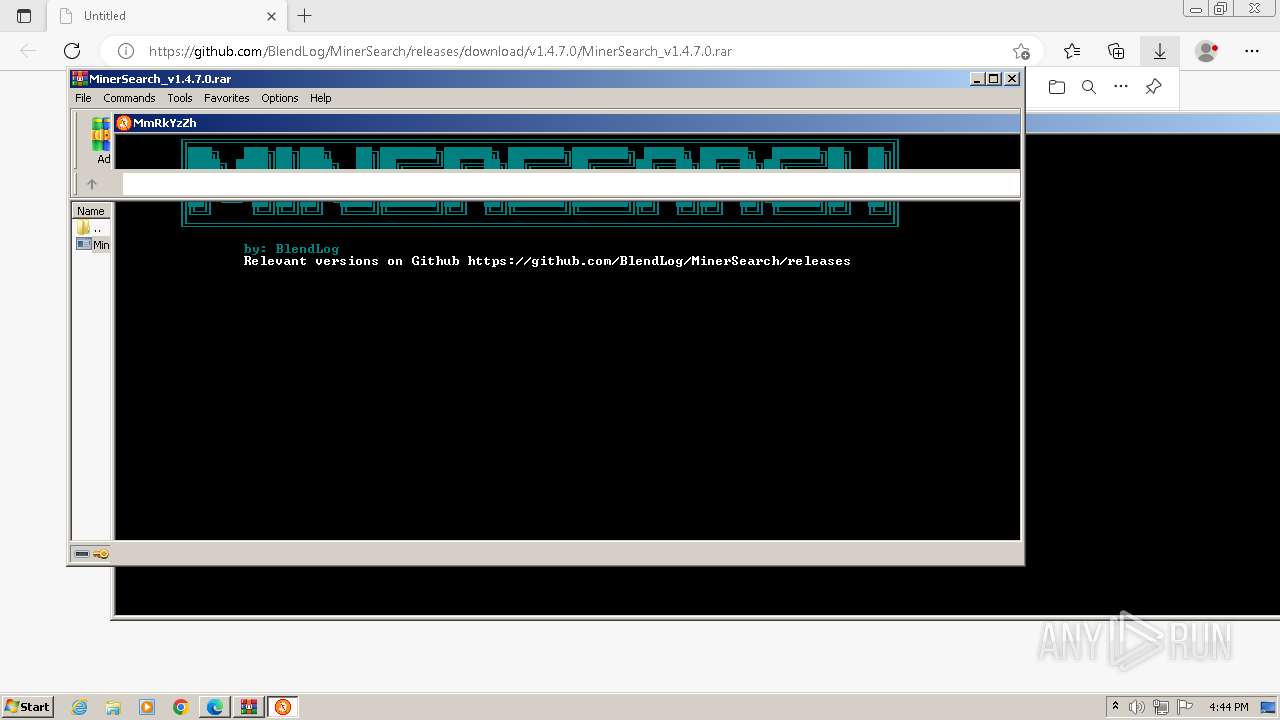Close the Untitled browser tab
Viewport: 1280px width, 720px height.
(272, 16)
